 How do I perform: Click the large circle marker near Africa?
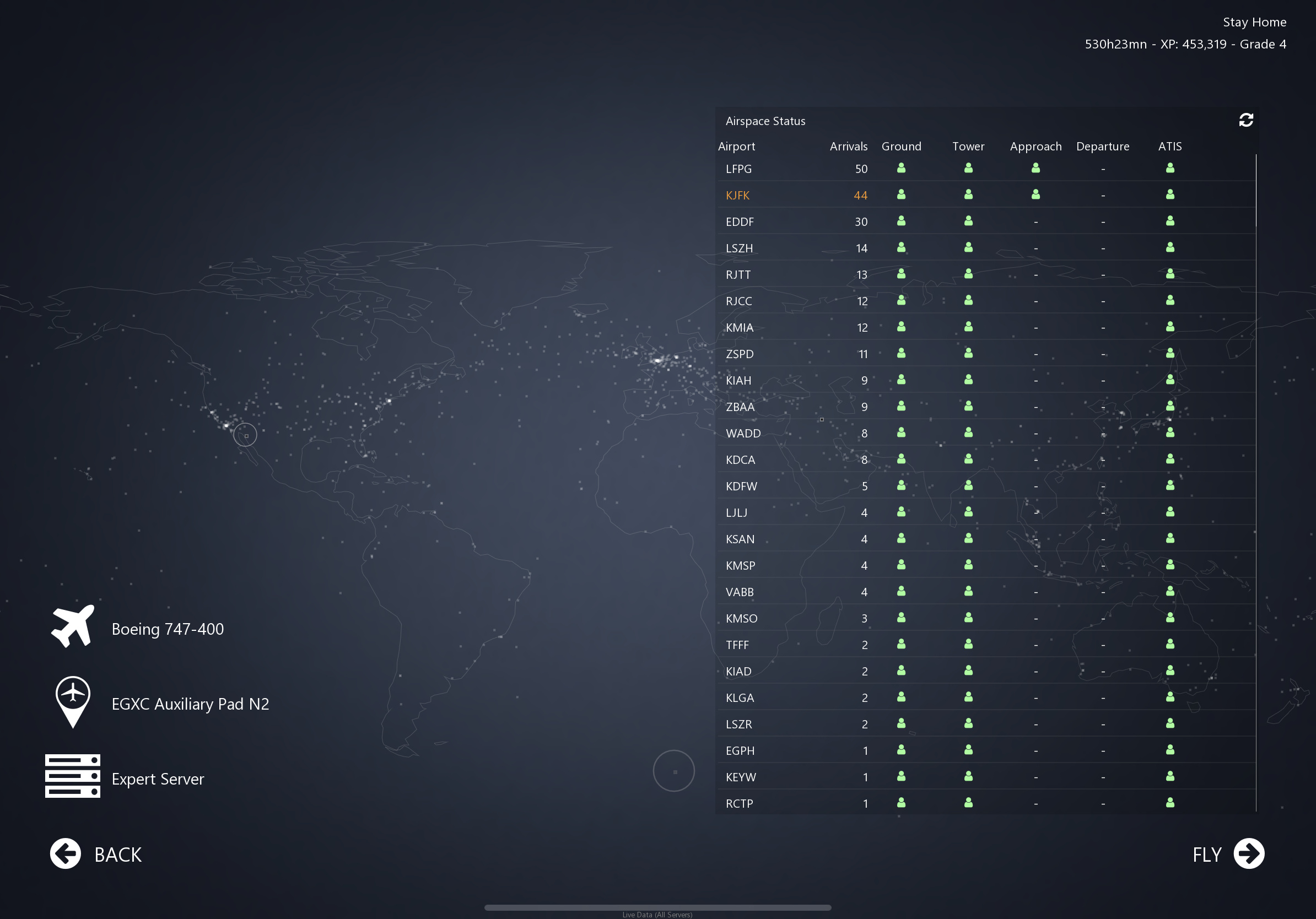(673, 771)
